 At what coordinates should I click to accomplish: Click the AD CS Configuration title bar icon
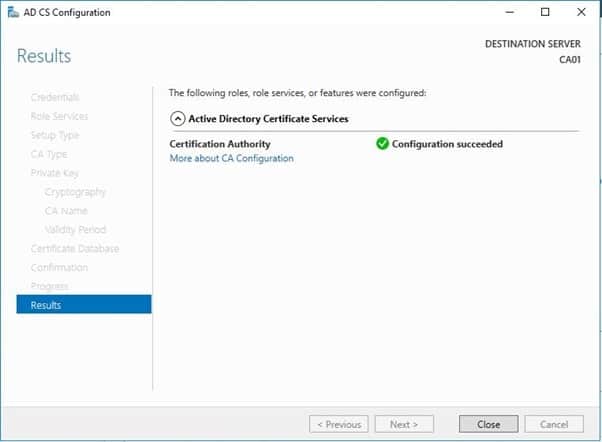tap(13, 12)
